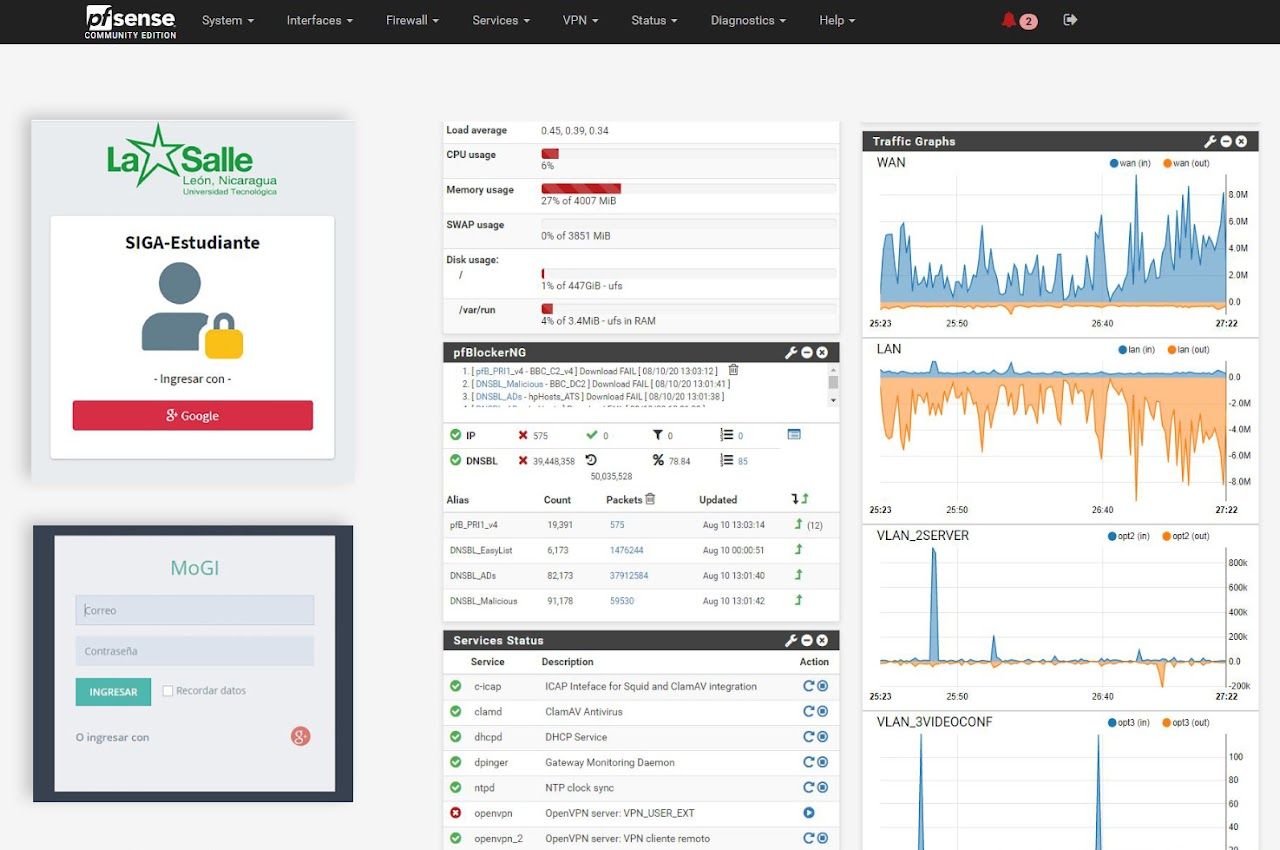1280x850 pixels.
Task: Open Traffic Graphs wrench settings
Action: 1211,141
